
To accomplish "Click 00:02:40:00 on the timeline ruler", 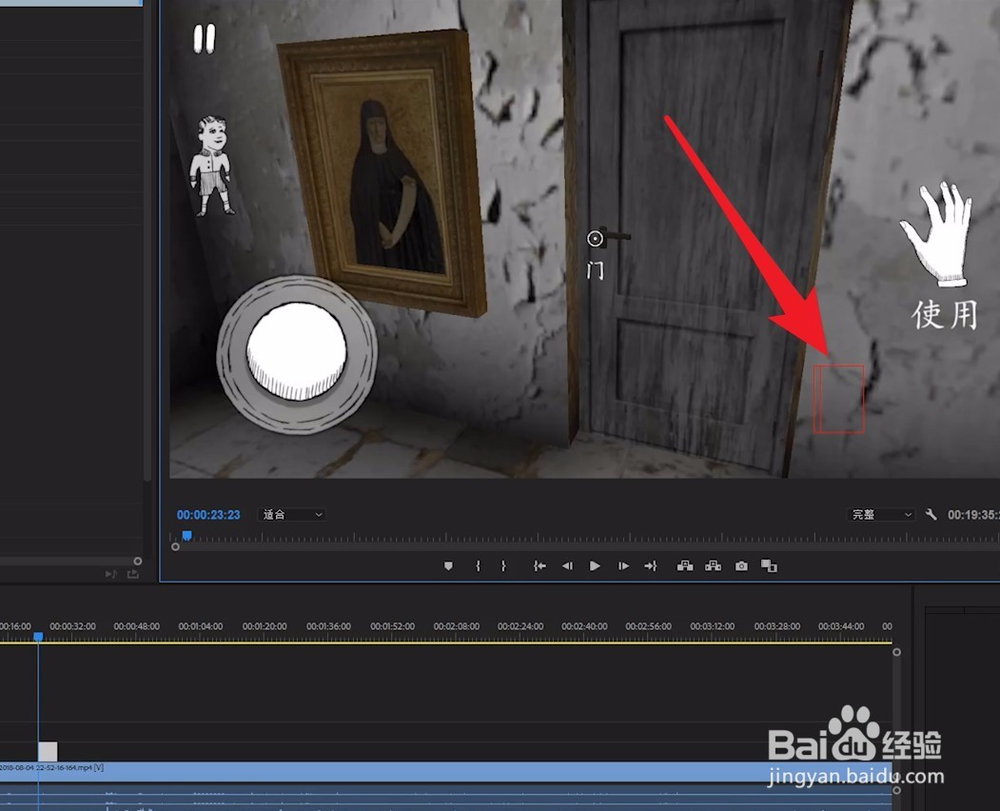I will pyautogui.click(x=584, y=627).
